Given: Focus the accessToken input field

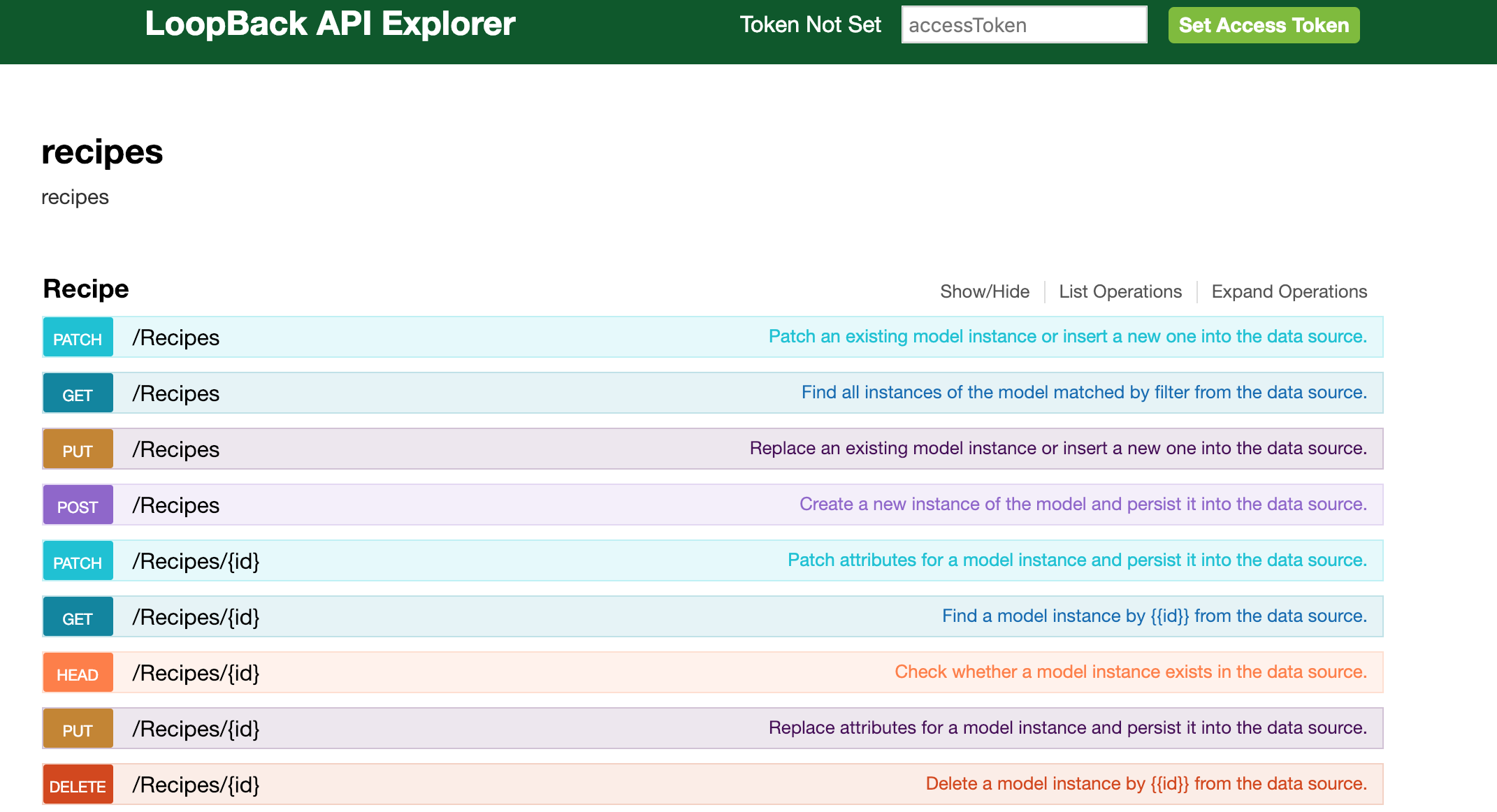Looking at the screenshot, I should [1024, 25].
